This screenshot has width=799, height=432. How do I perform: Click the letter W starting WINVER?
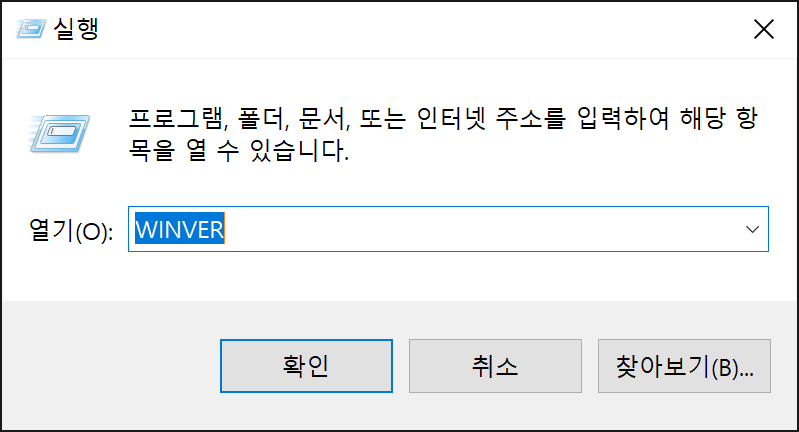(x=145, y=229)
